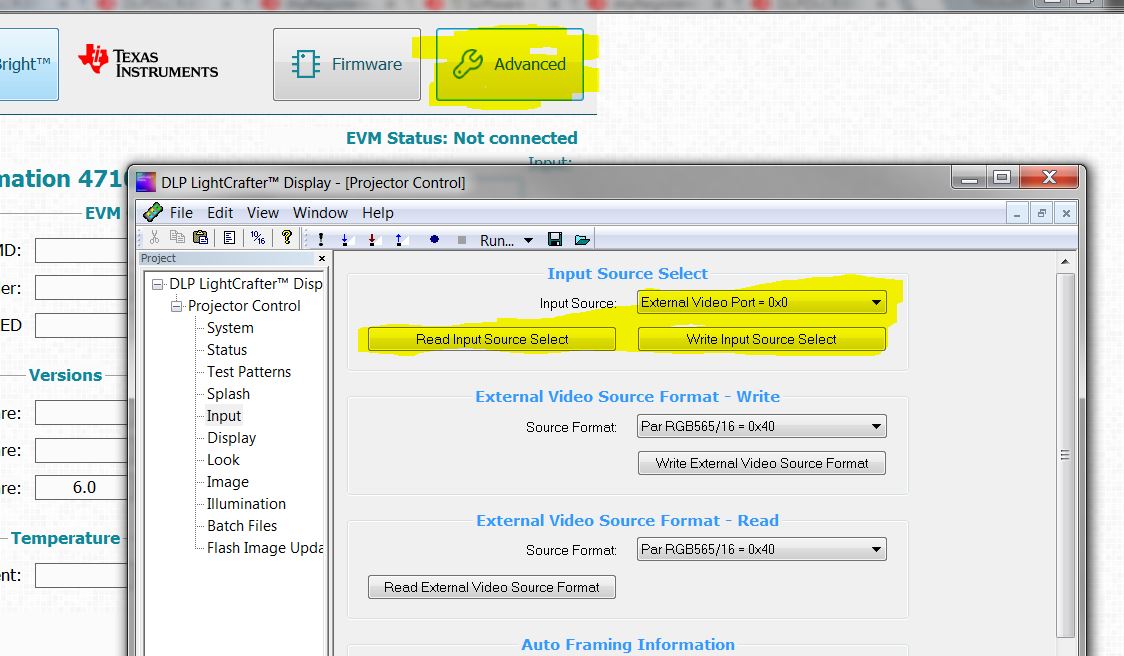Click Write External Video Source Format button
1124x656 pixels.
click(x=761, y=463)
